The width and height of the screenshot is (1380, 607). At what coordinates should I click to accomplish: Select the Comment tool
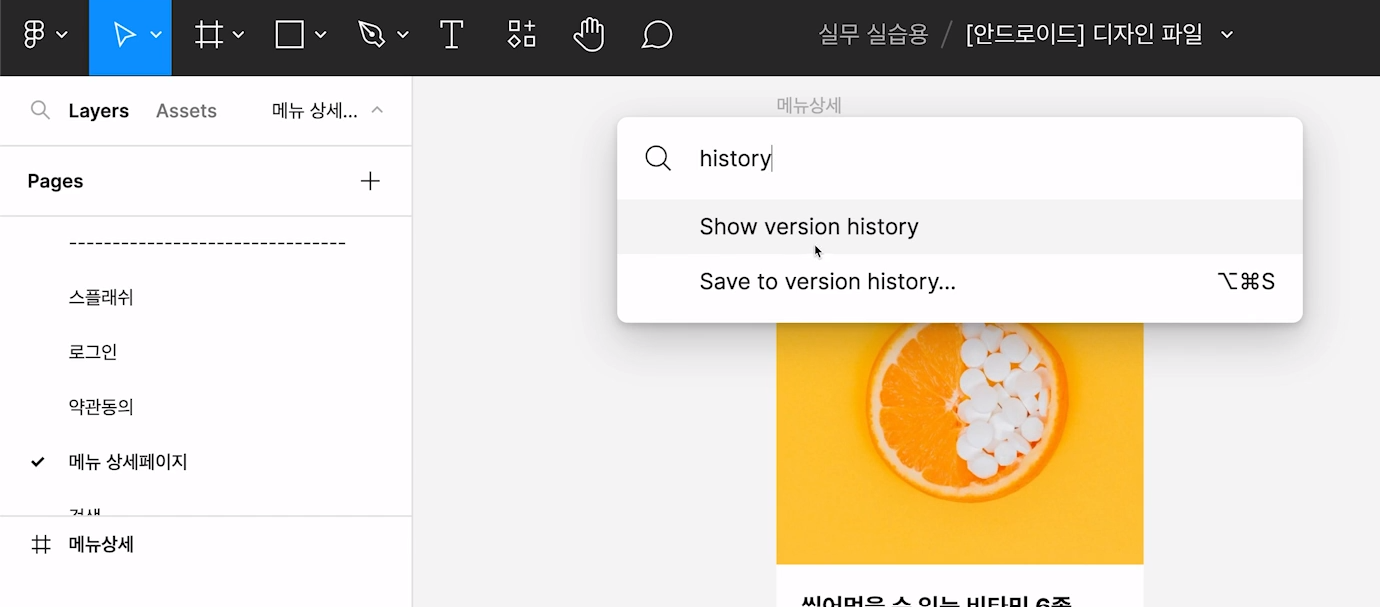click(656, 35)
